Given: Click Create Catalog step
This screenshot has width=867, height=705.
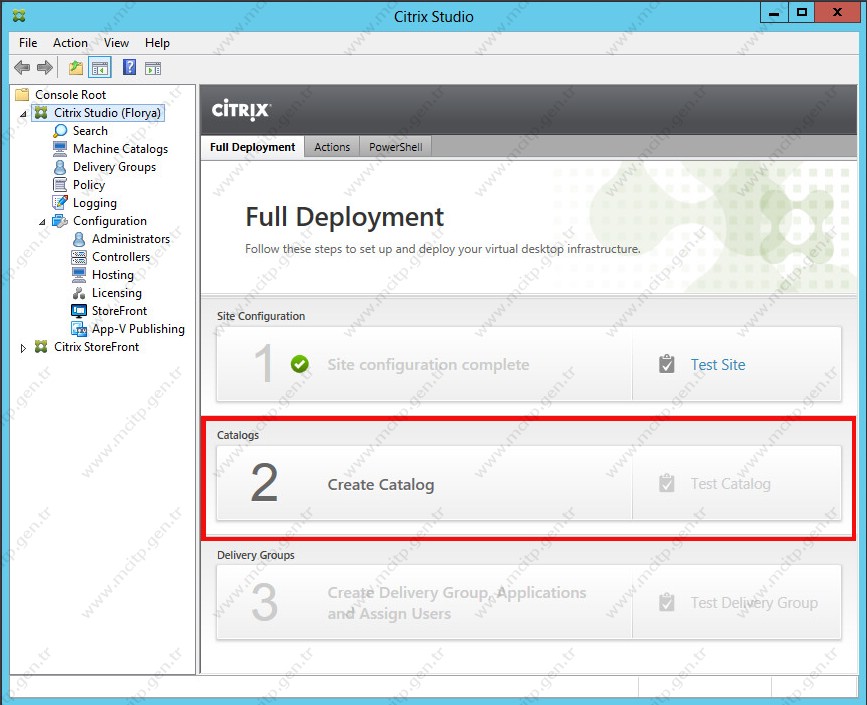Looking at the screenshot, I should [380, 484].
